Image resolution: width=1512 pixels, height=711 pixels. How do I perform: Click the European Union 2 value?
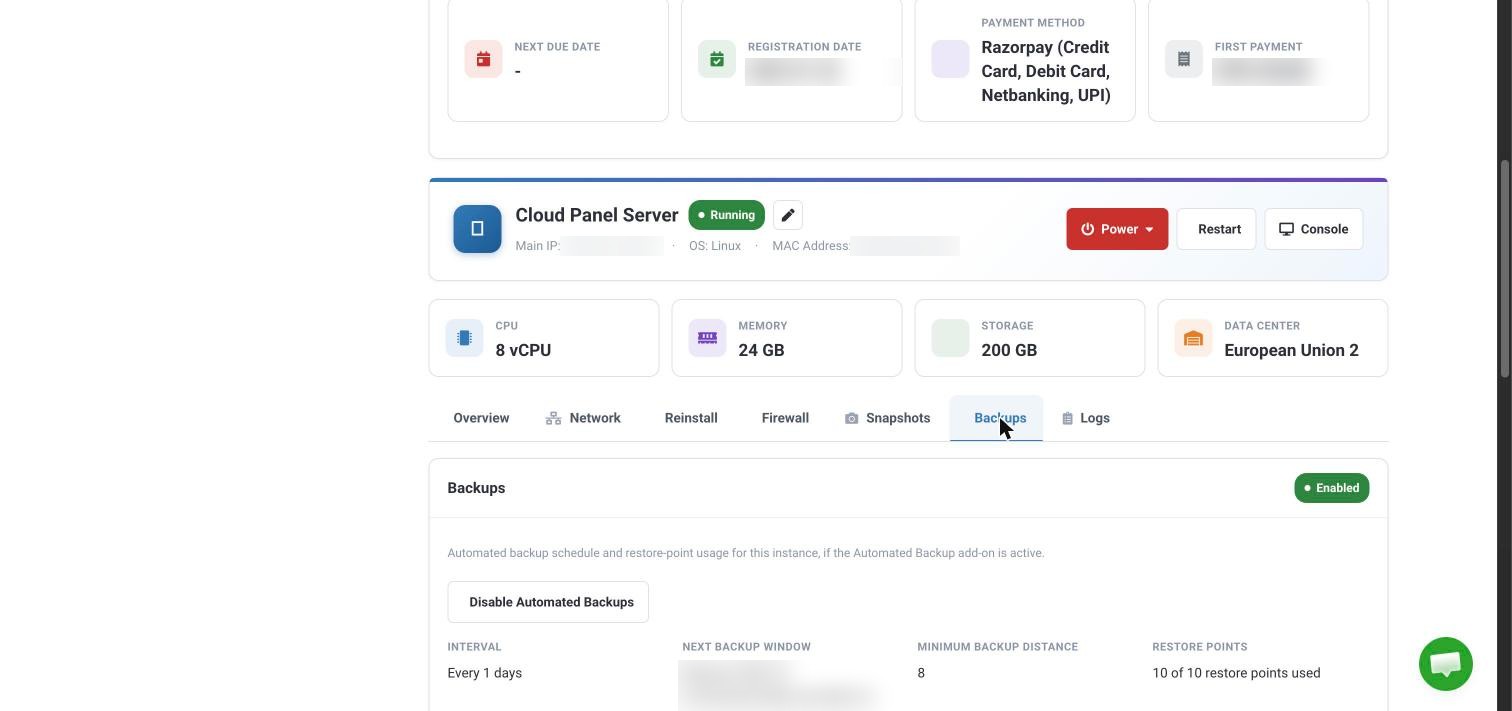point(1291,350)
